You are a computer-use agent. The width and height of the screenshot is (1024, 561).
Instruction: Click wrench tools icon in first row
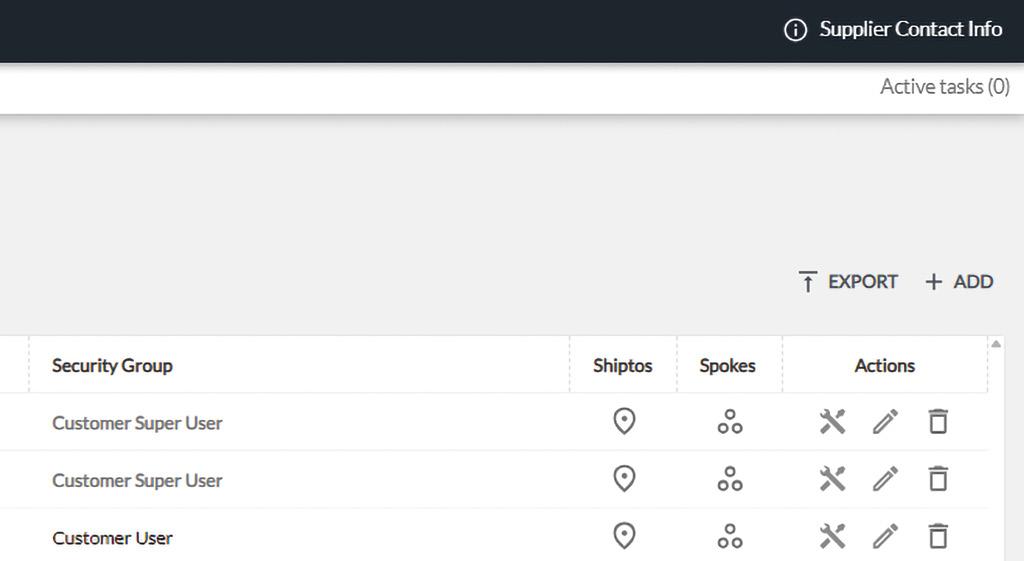(832, 422)
